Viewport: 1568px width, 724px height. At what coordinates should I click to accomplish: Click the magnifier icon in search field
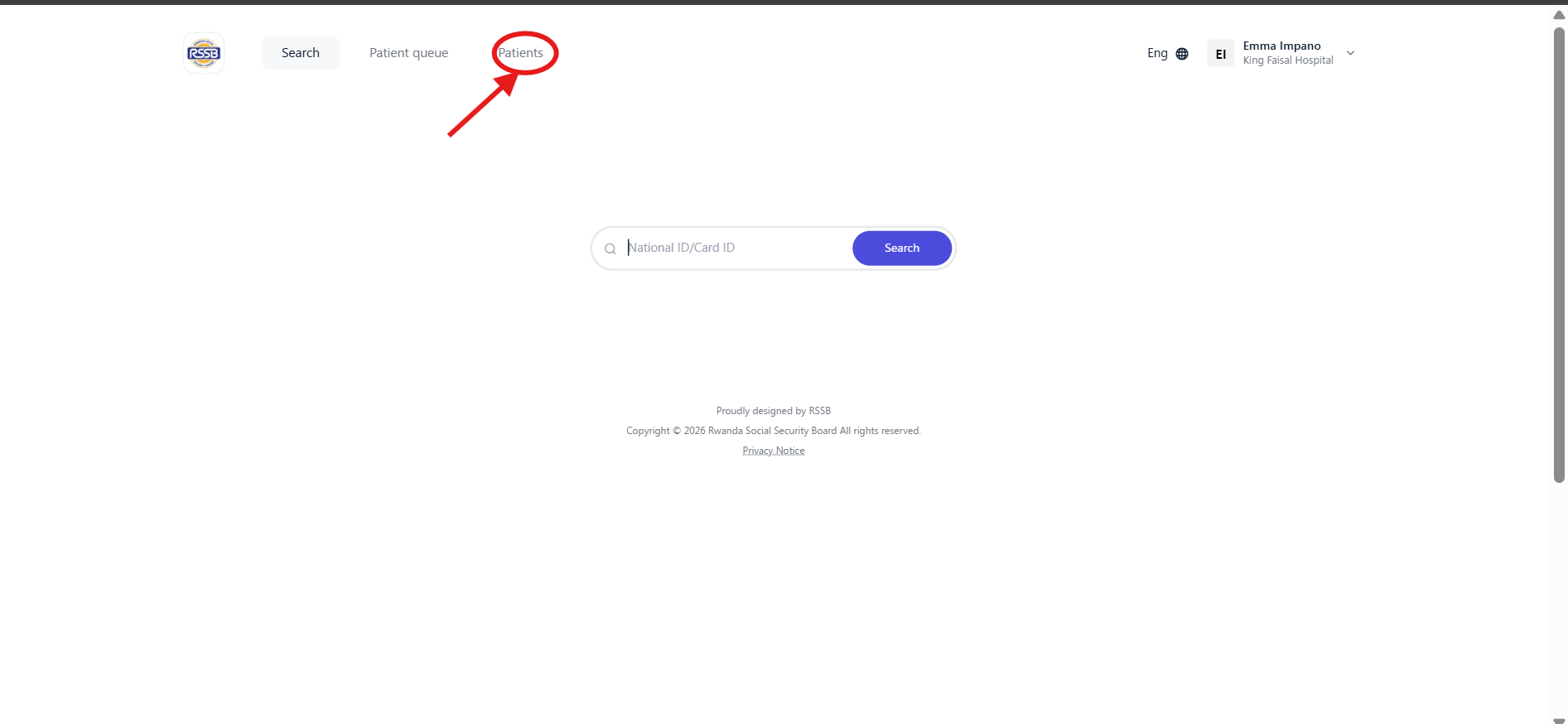(x=610, y=249)
